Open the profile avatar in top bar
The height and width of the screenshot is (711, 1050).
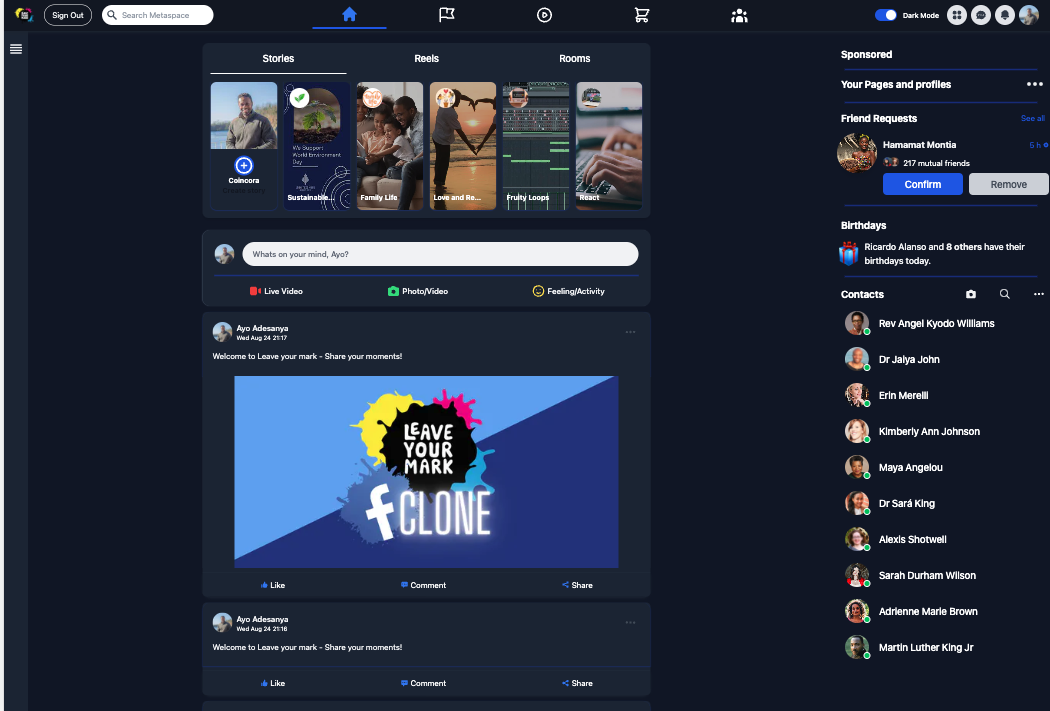(x=1029, y=15)
